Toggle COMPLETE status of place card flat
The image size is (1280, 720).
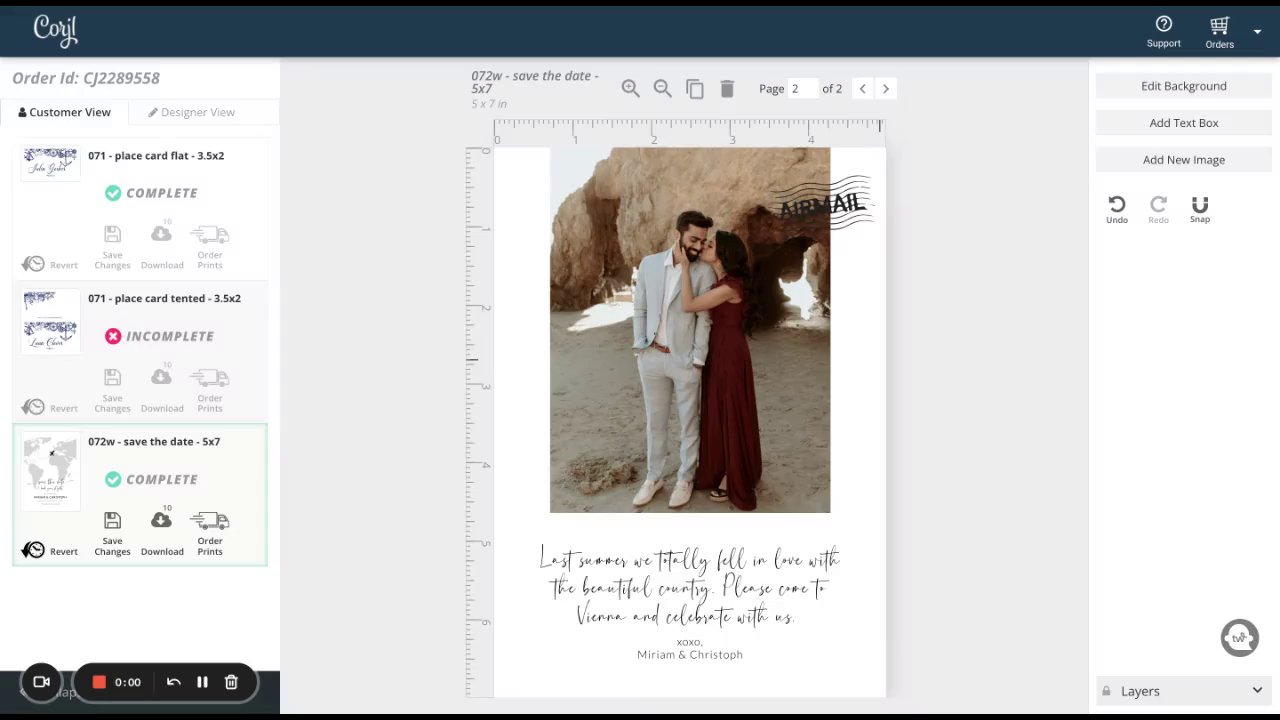[x=151, y=193]
